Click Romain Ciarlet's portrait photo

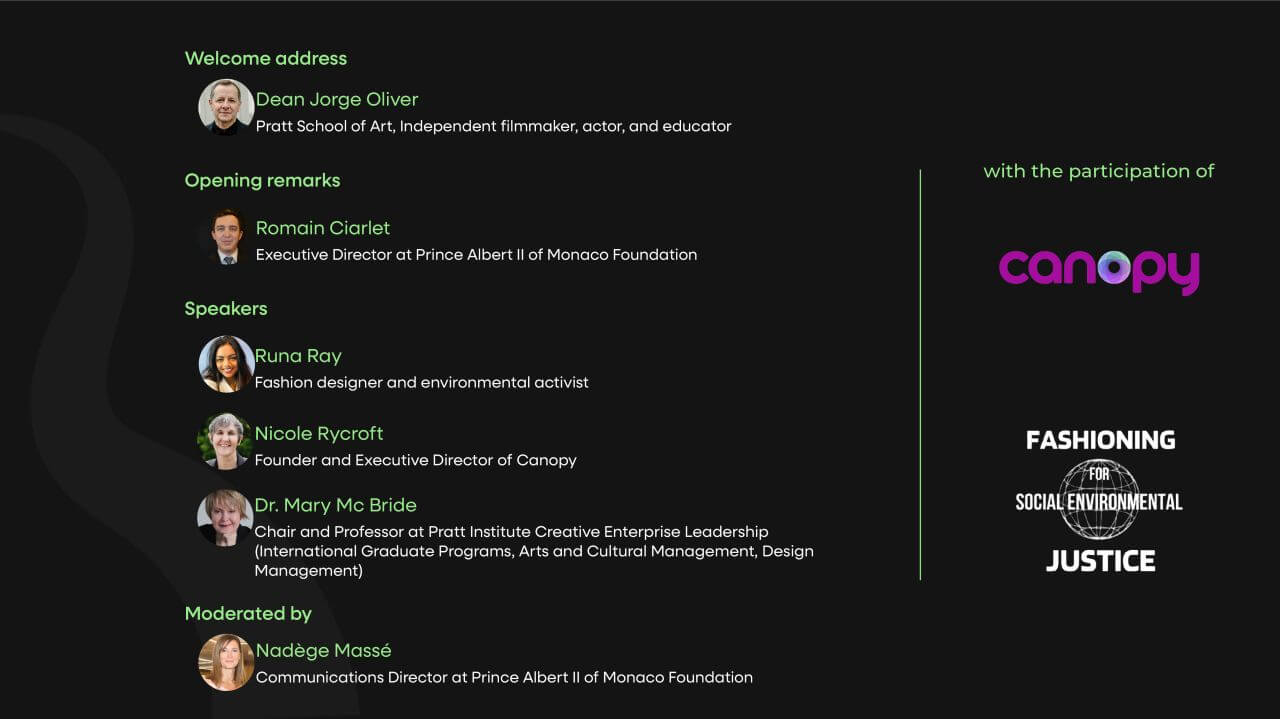point(228,237)
